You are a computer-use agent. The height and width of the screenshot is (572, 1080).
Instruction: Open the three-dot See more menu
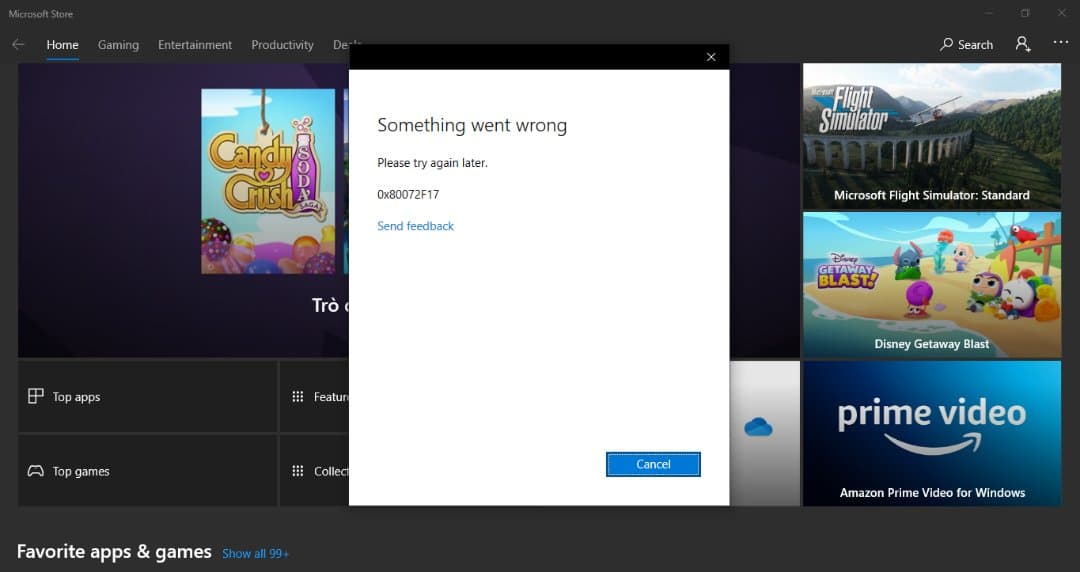1061,43
